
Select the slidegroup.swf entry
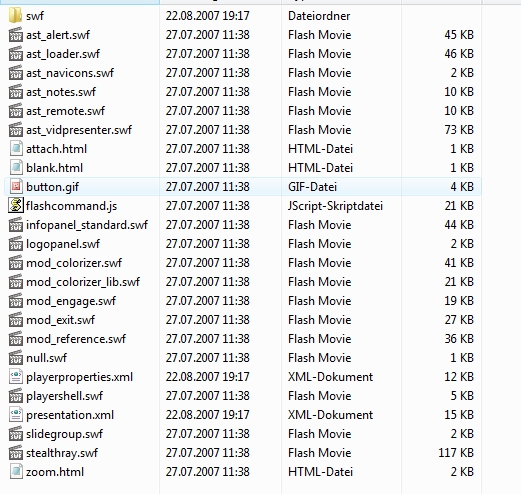[65, 434]
